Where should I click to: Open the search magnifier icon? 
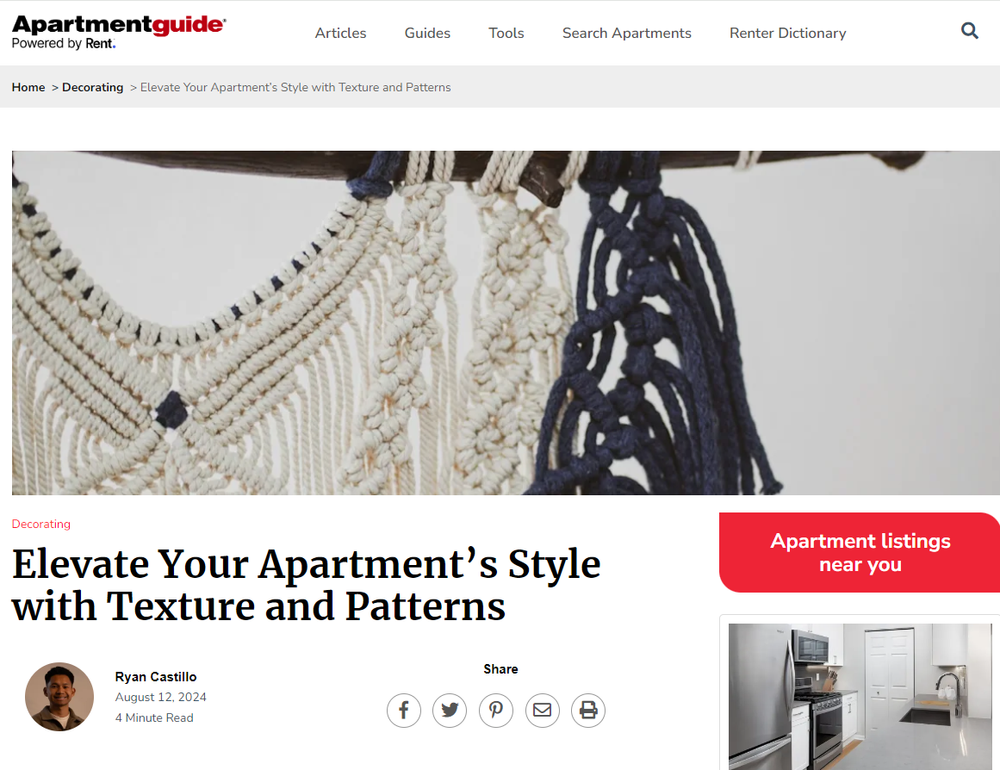coord(969,31)
